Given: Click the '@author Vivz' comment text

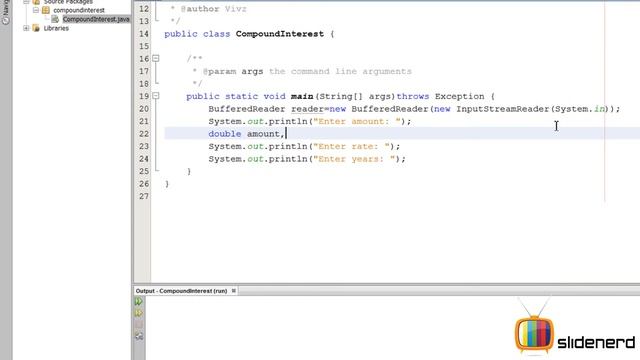Looking at the screenshot, I should pyautogui.click(x=213, y=9).
